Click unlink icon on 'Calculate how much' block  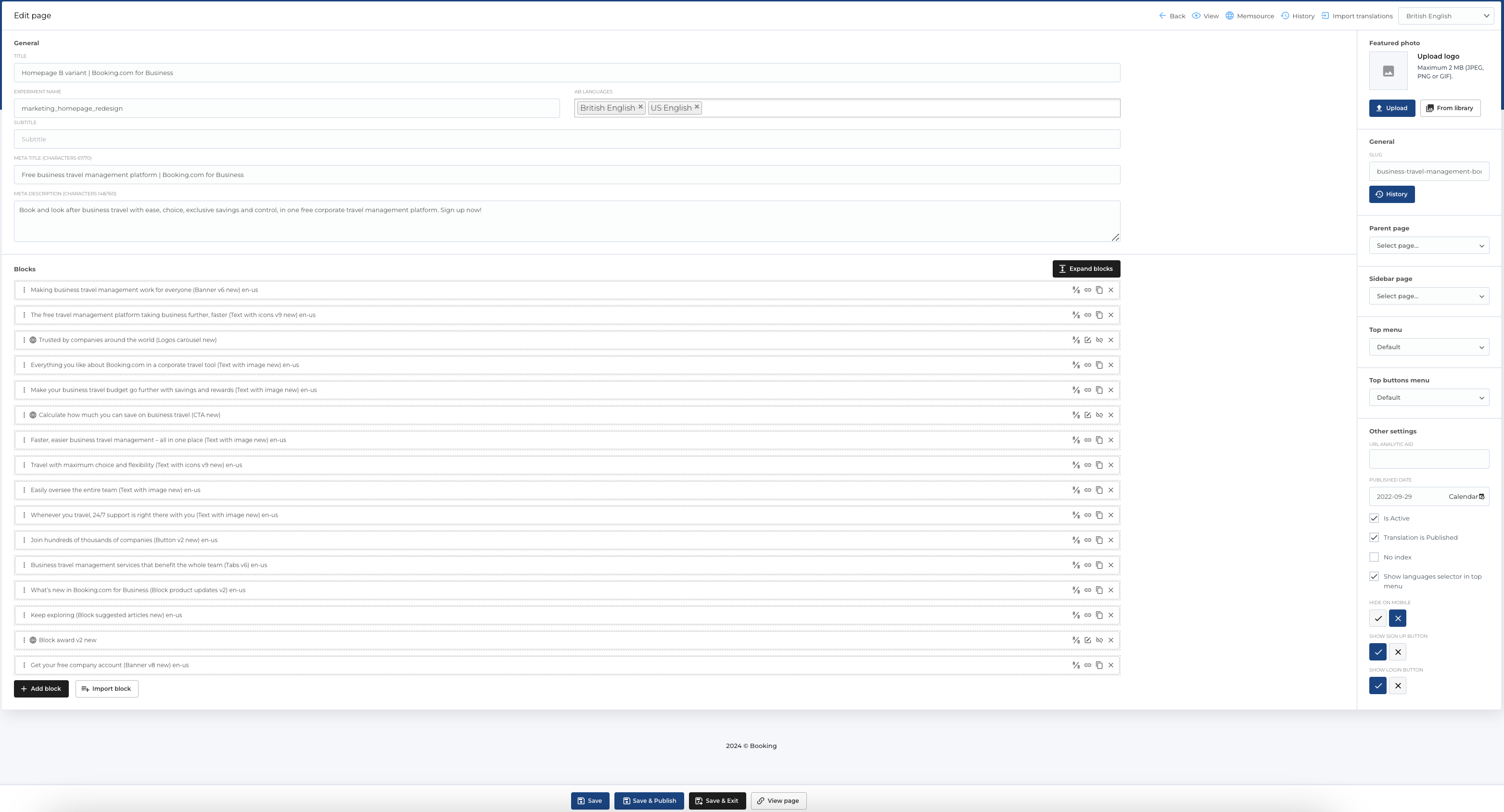pos(1099,415)
